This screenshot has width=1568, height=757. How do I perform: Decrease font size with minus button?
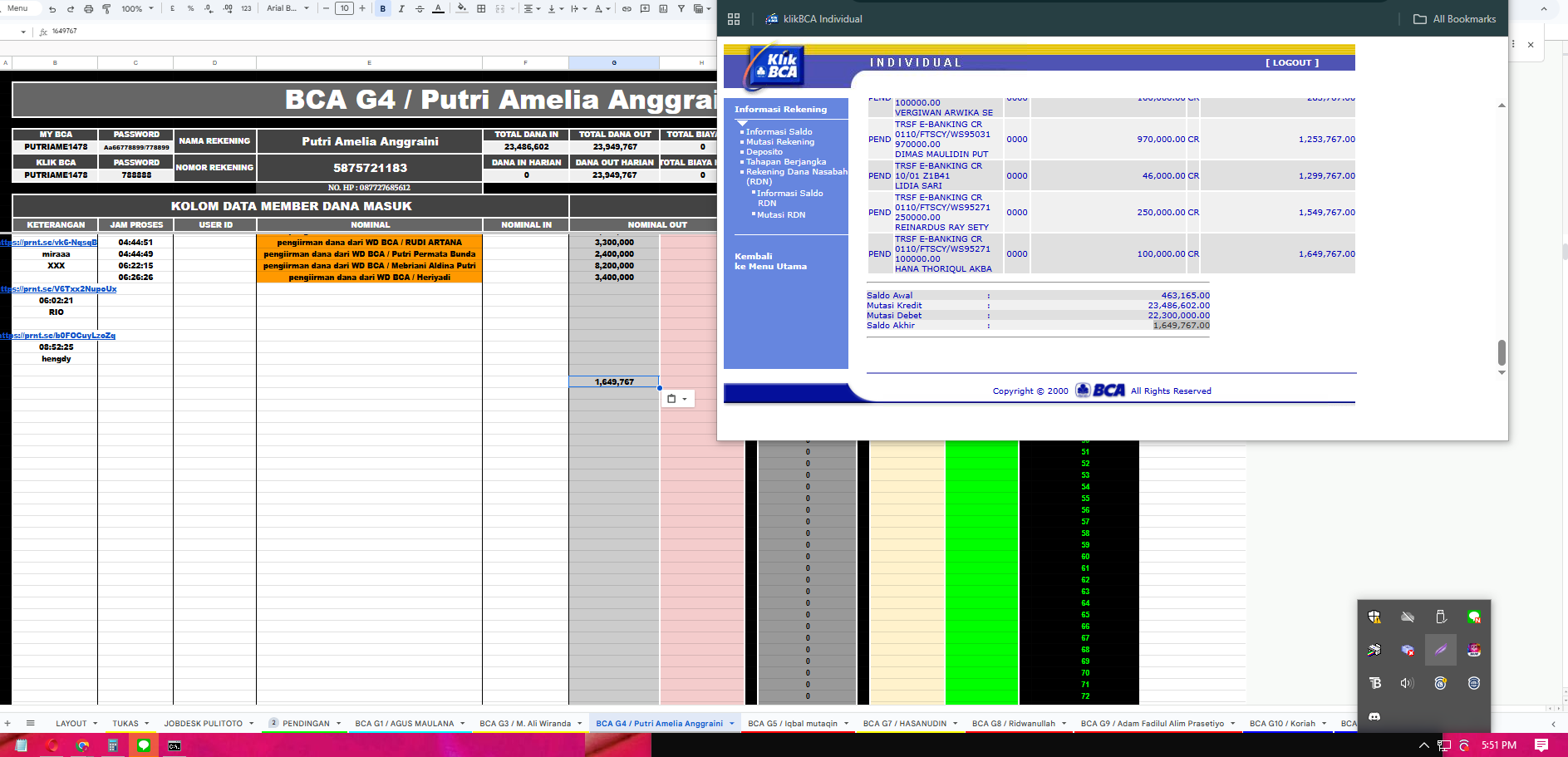[326, 8]
